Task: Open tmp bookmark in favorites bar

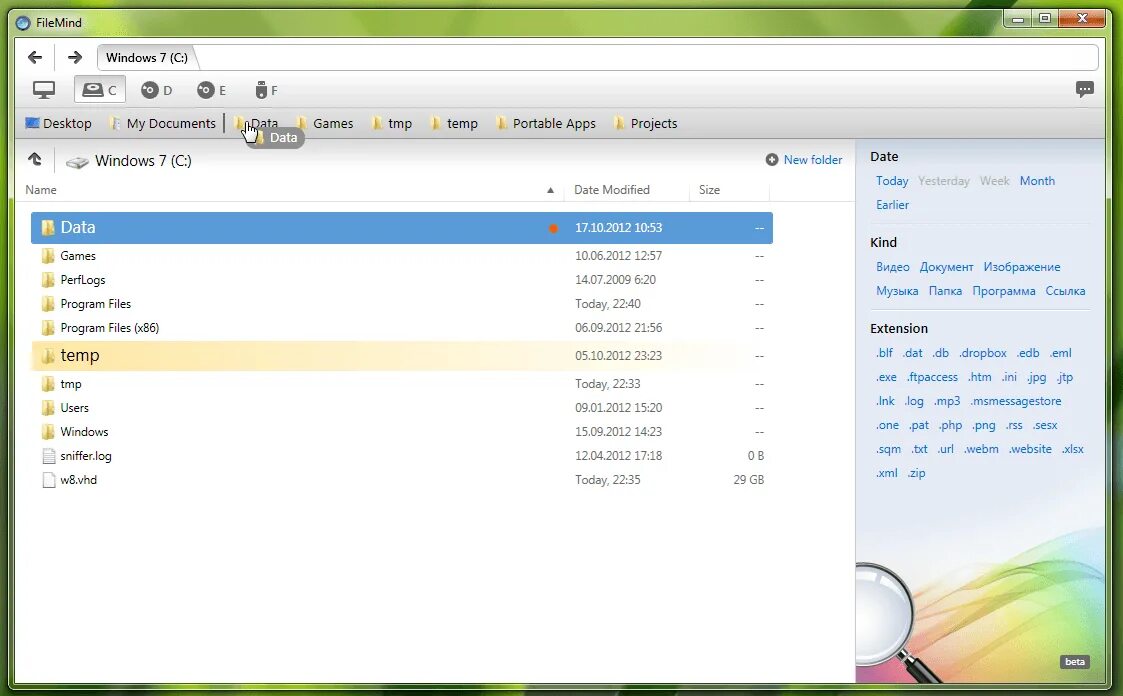Action: [392, 123]
